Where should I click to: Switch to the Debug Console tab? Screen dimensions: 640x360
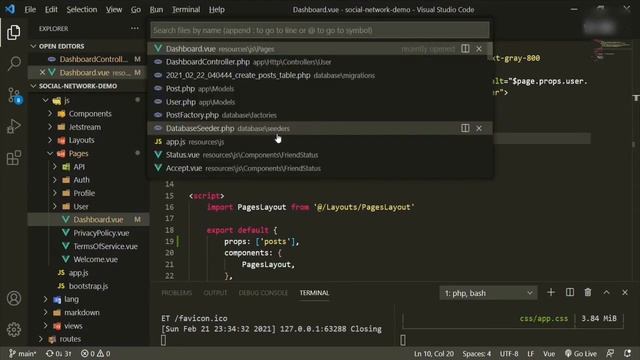[263, 293]
